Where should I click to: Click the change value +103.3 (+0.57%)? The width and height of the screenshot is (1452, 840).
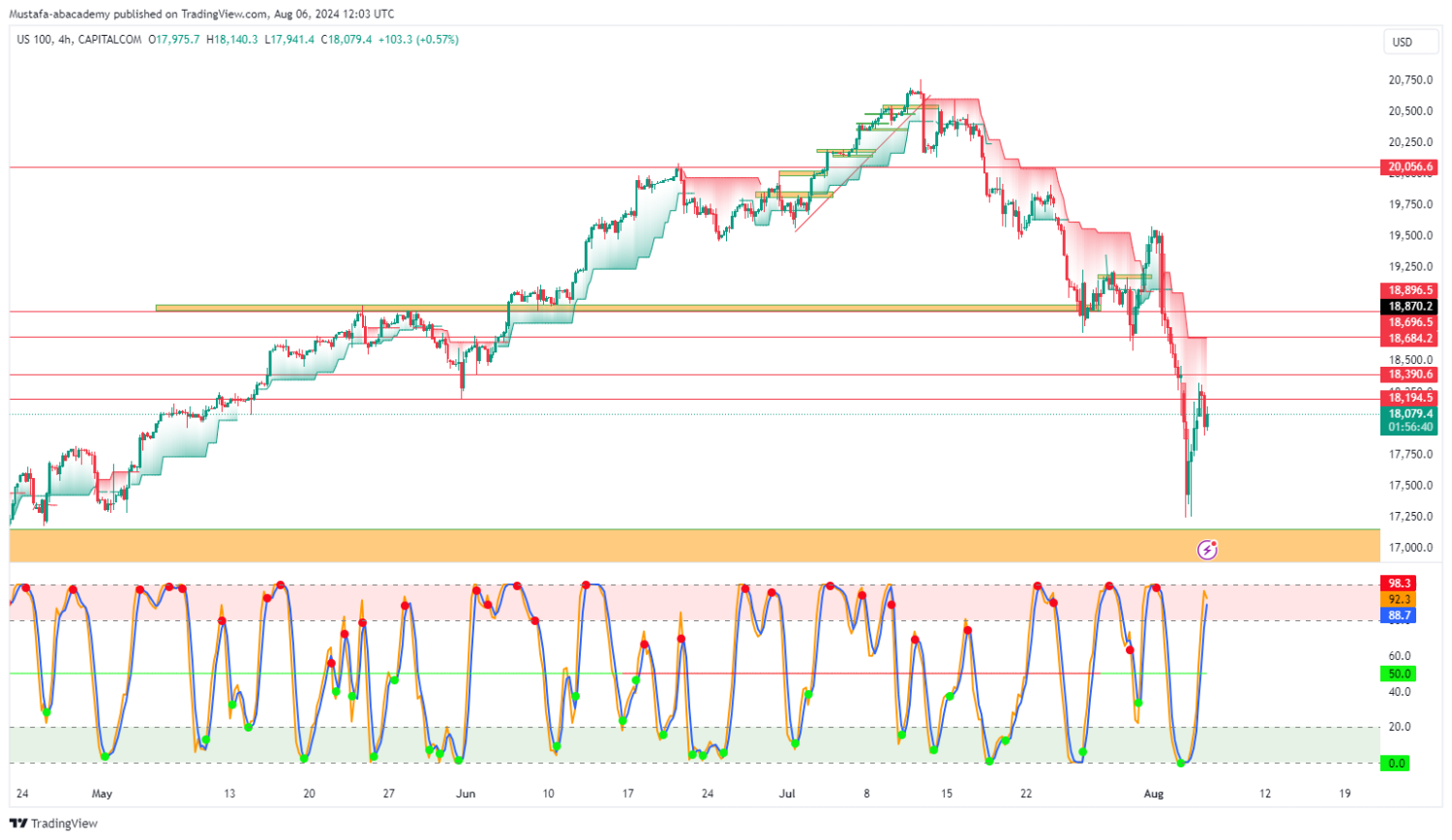[418, 40]
